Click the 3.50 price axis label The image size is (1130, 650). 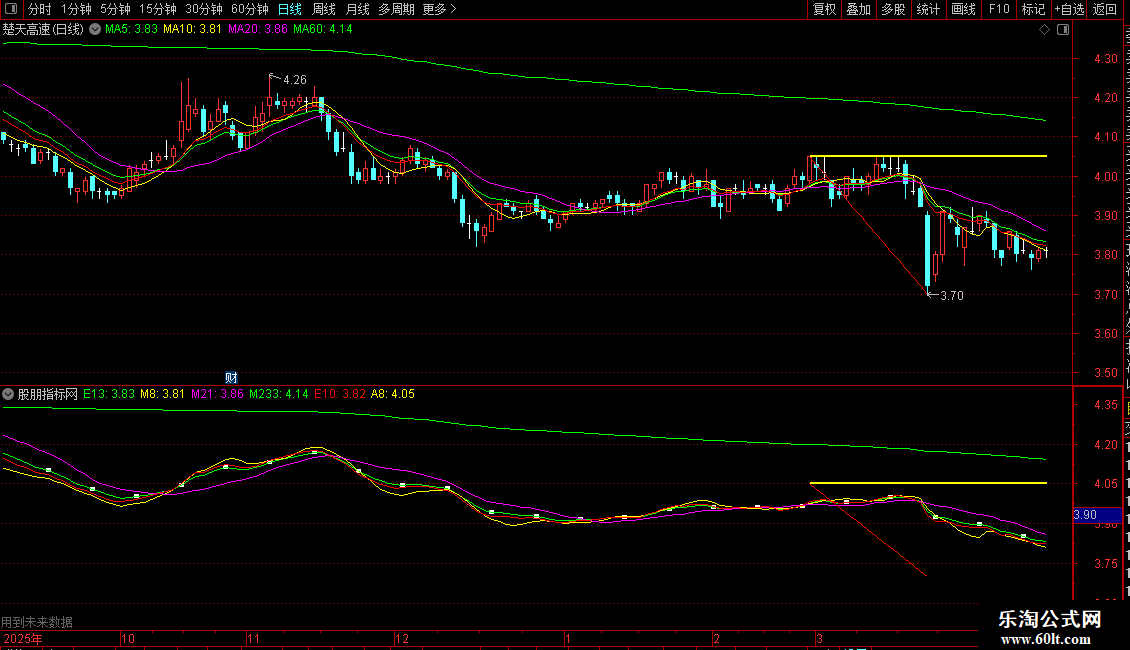1106,373
